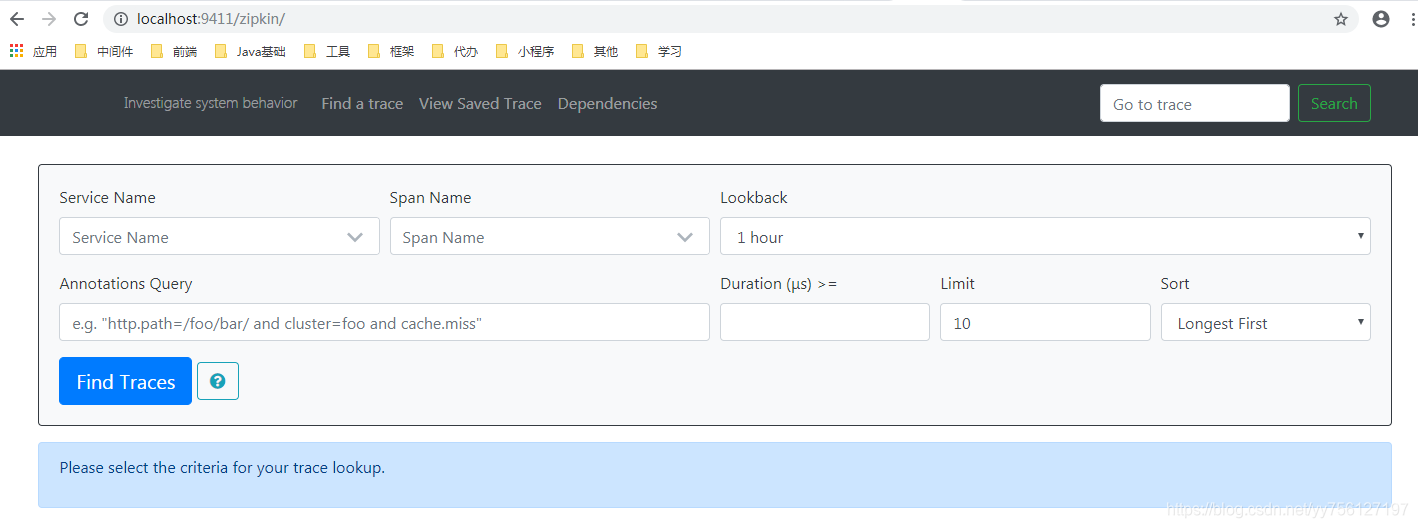1418x528 pixels.
Task: Open the 中间件 bookmark folder
Action: click(104, 51)
